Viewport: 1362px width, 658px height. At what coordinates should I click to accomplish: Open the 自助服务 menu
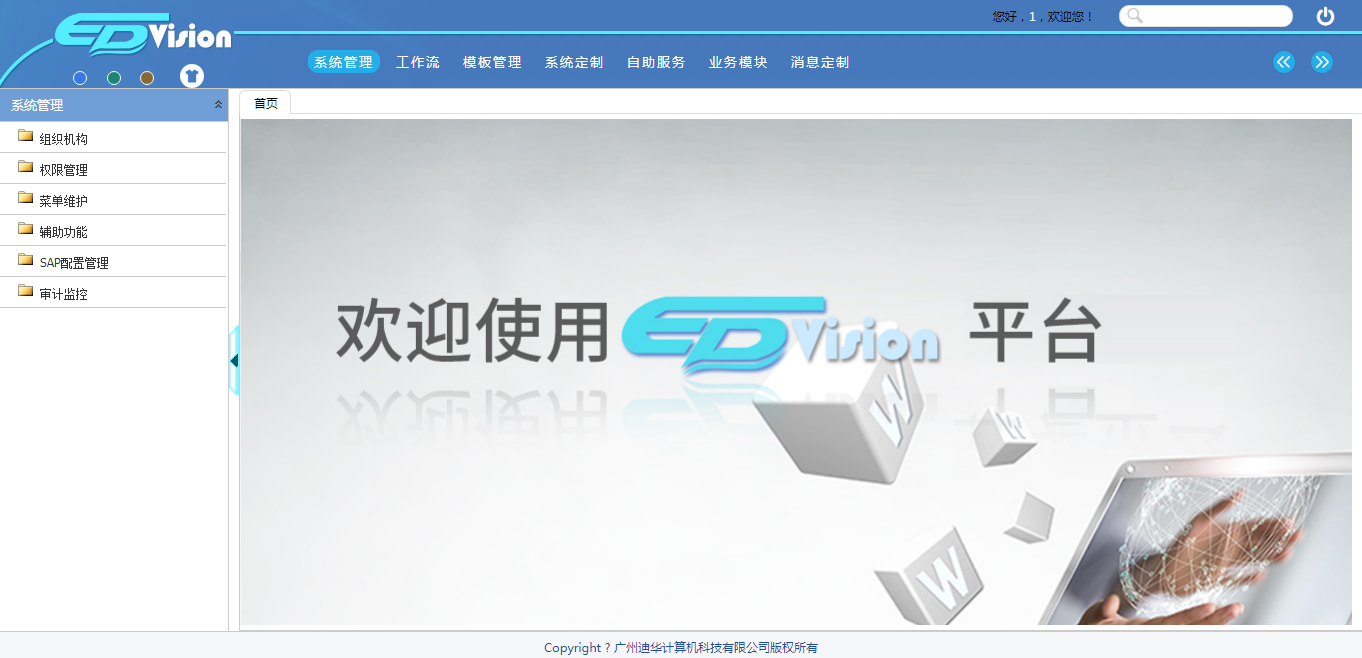tap(656, 62)
